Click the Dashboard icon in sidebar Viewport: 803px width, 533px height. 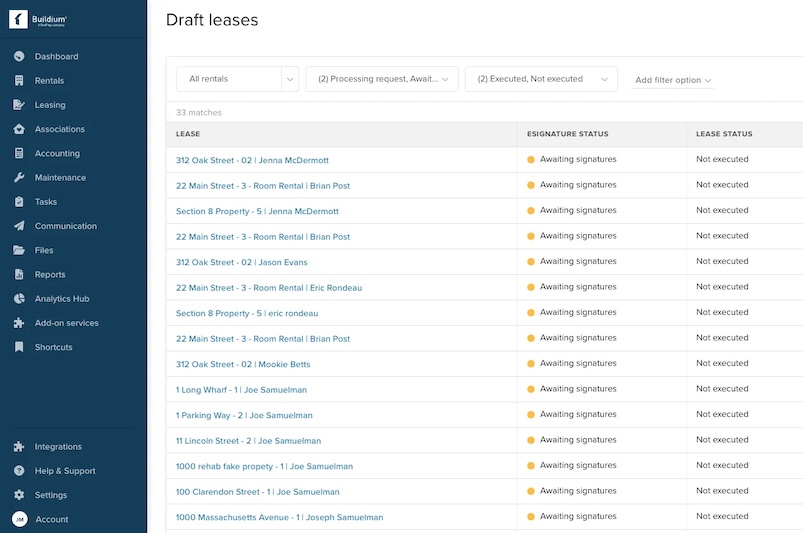click(19, 56)
